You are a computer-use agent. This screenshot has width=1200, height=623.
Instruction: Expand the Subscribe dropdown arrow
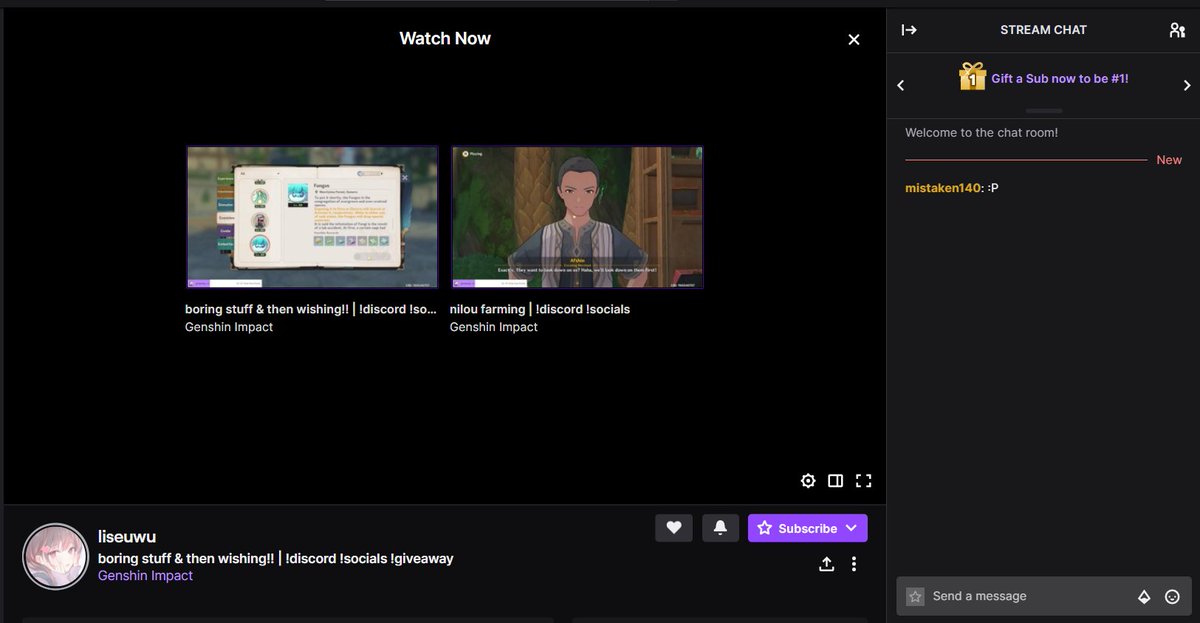coord(851,528)
